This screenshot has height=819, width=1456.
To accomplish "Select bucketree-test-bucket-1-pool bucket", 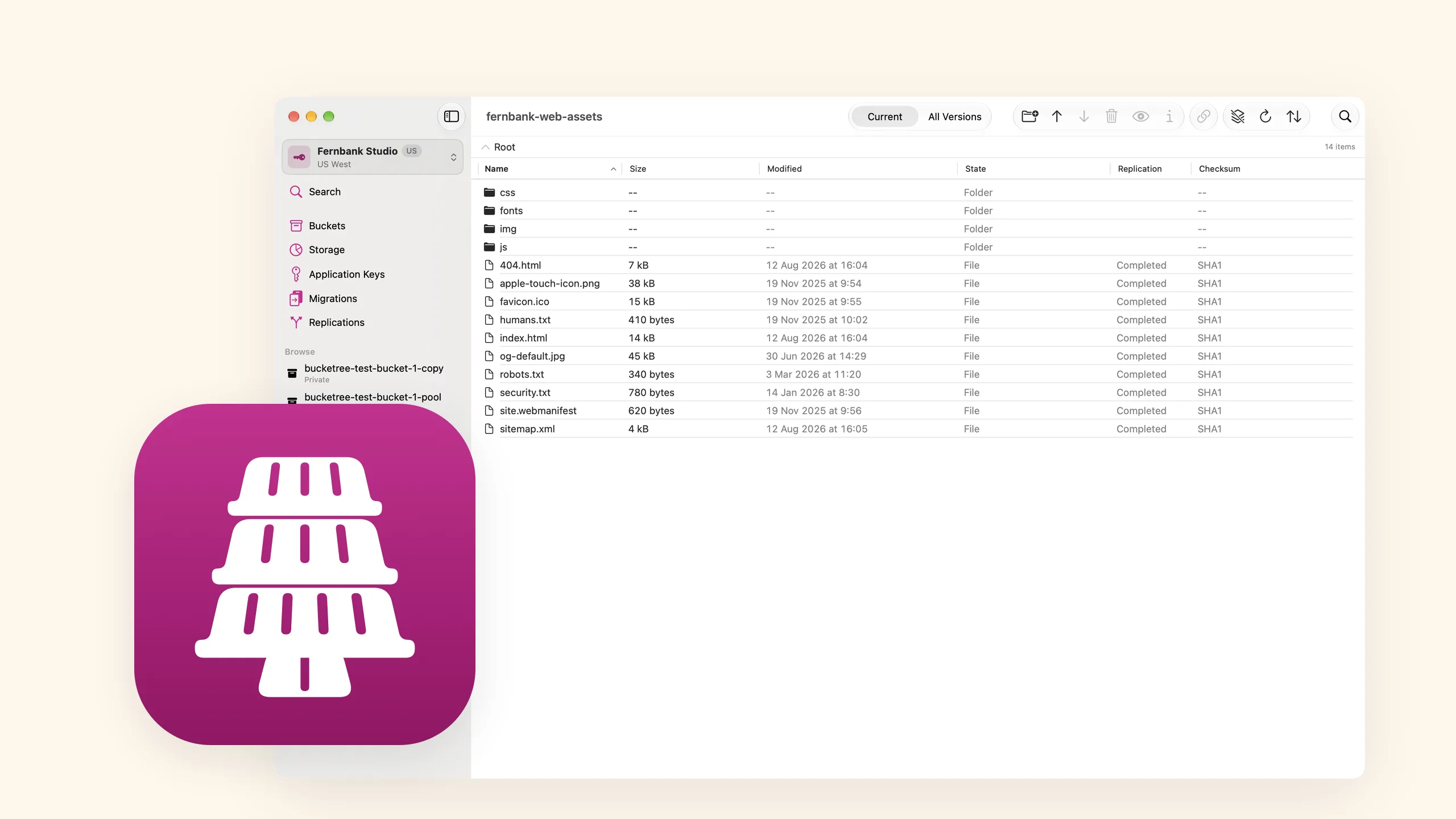I will (x=373, y=398).
